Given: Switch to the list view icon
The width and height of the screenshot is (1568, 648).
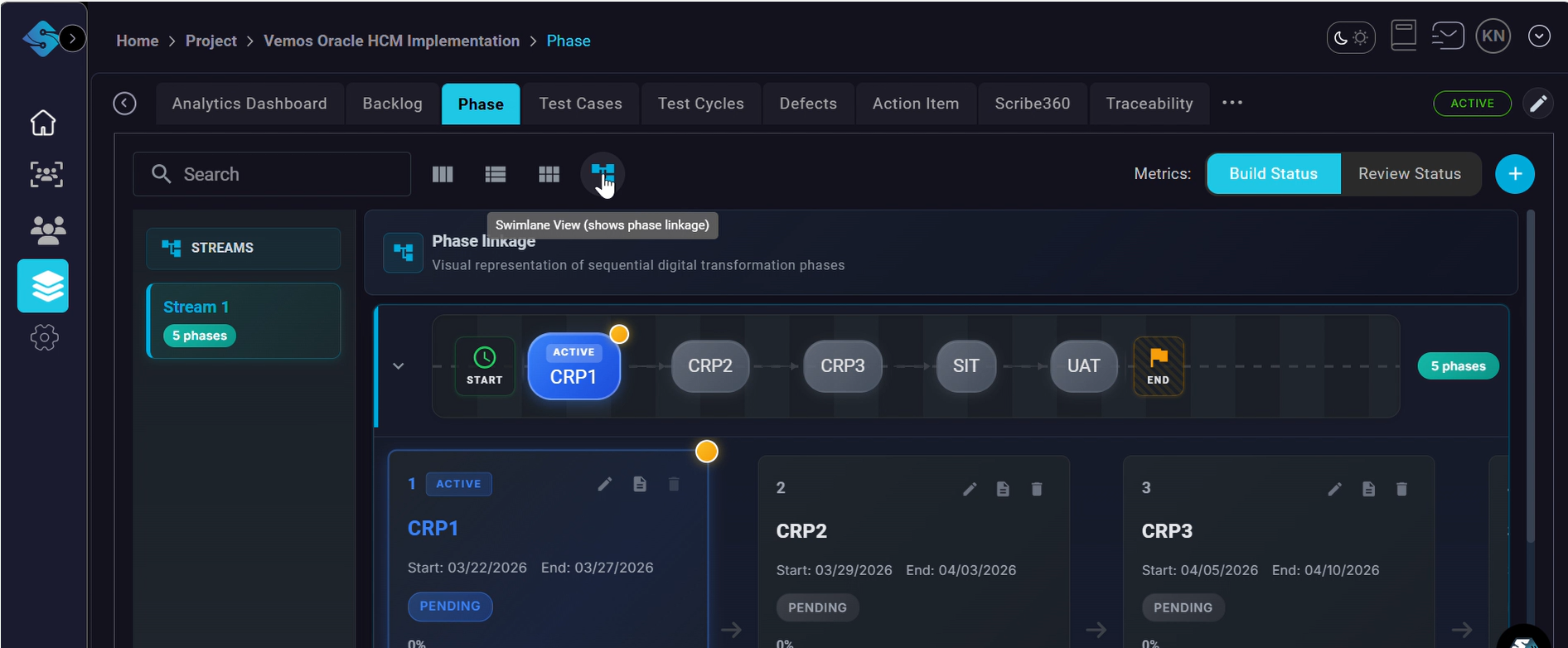Looking at the screenshot, I should (x=496, y=174).
